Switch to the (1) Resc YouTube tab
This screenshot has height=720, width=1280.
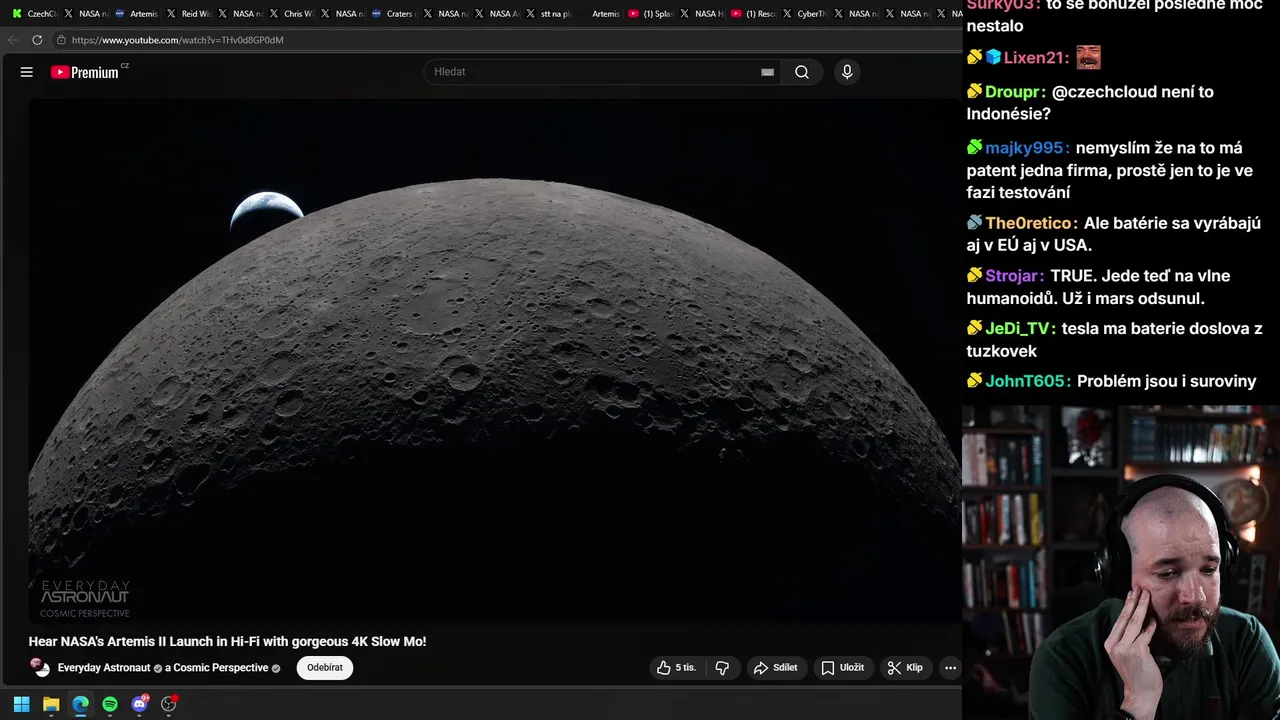click(x=753, y=14)
